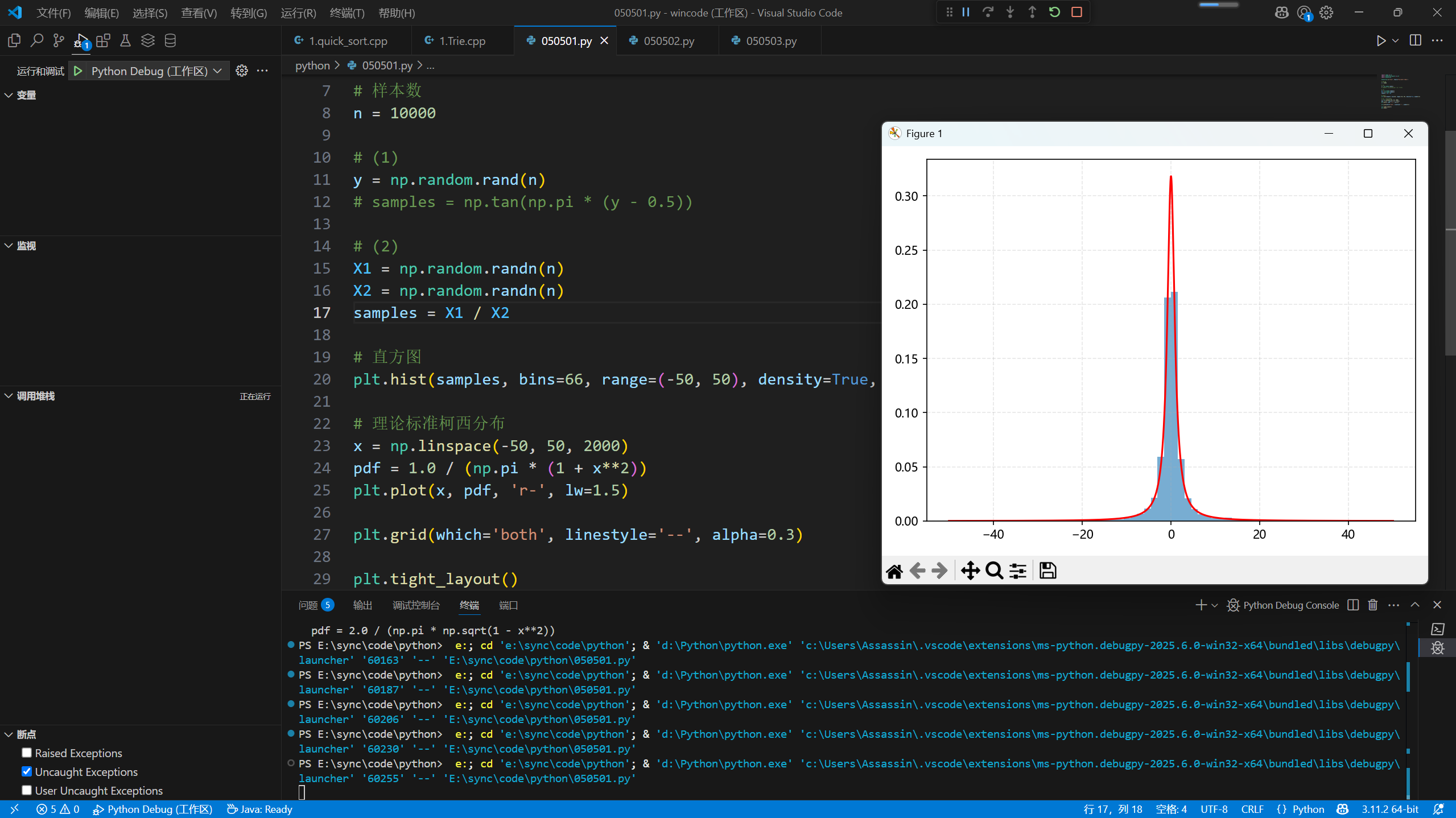This screenshot has height=818, width=1456.
Task: Open matplotlib Configure subplots icon
Action: [x=1018, y=570]
